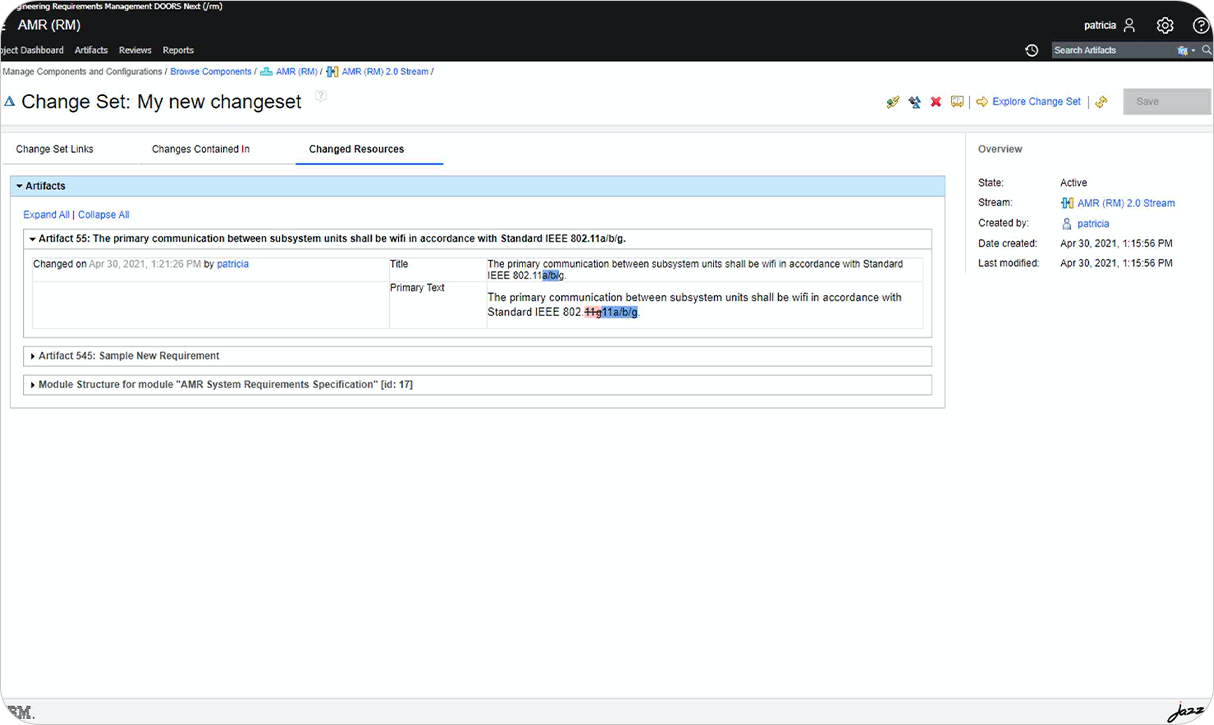The height and width of the screenshot is (725, 1214).
Task: Switch to Changes Contained In tab
Action: [201, 149]
